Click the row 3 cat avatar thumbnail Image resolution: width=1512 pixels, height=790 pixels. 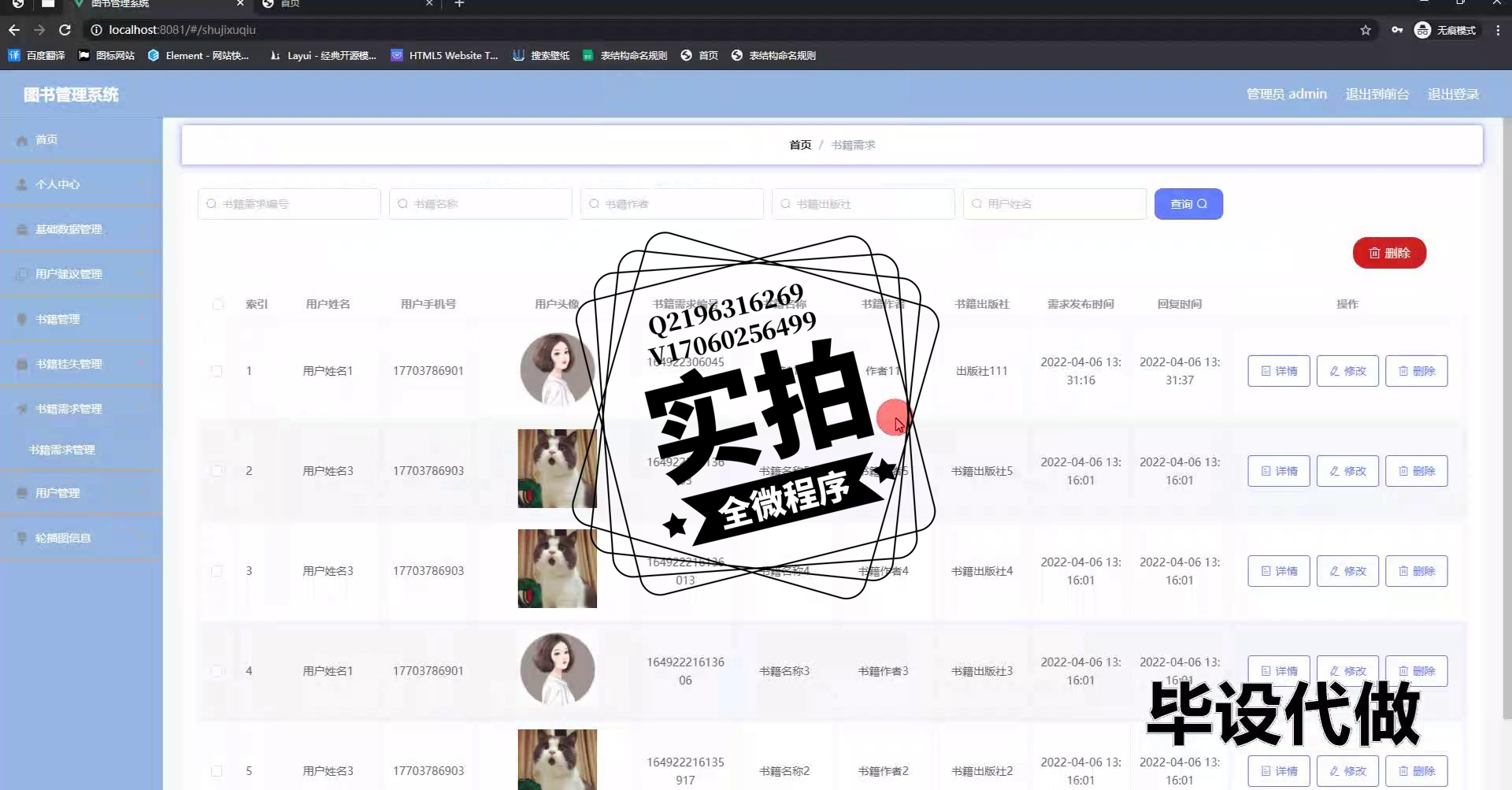click(557, 569)
